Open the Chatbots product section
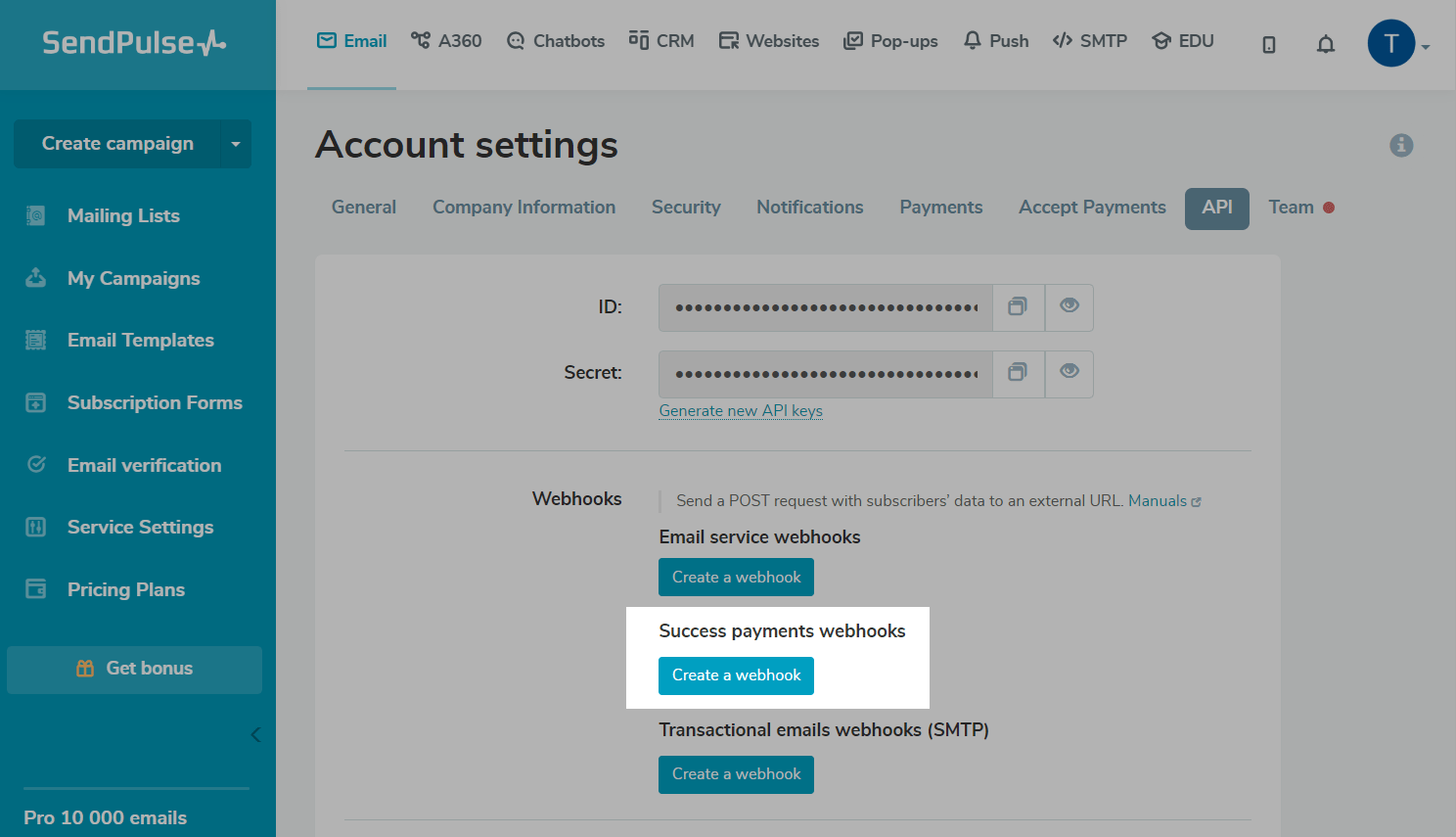Screen dimensions: 1456x837 [556, 41]
